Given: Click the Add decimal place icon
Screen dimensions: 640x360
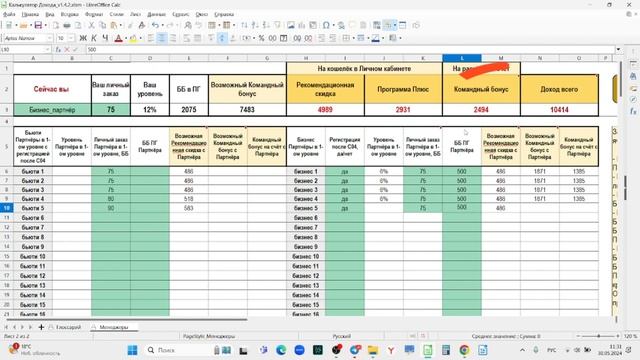Looking at the screenshot, I should (x=297, y=38).
